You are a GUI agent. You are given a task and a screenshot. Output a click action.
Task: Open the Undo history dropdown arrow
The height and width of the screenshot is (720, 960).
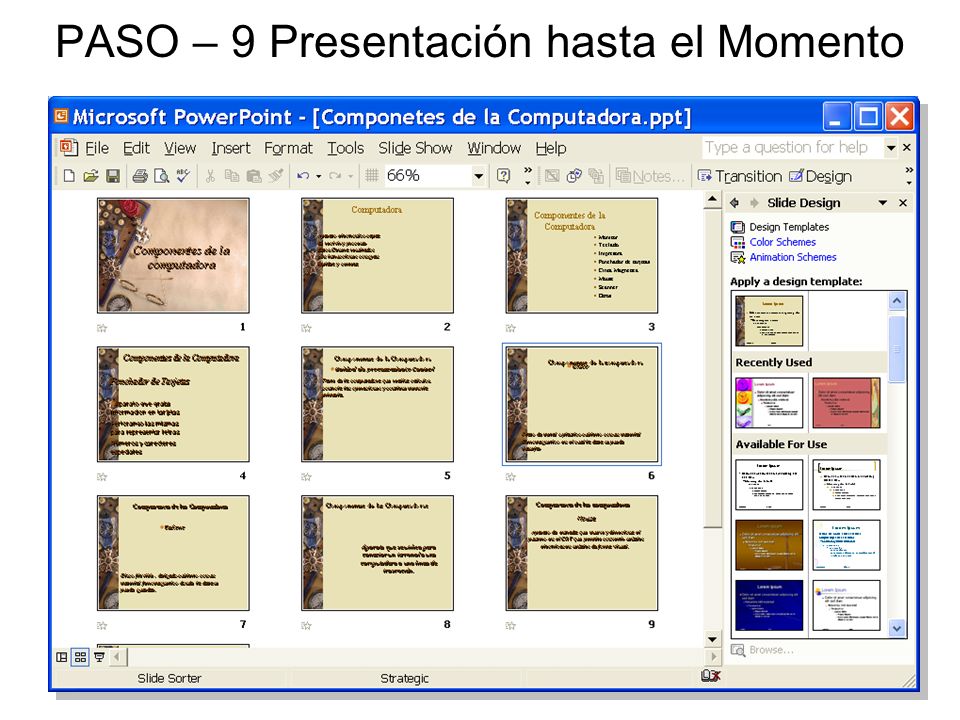[318, 176]
